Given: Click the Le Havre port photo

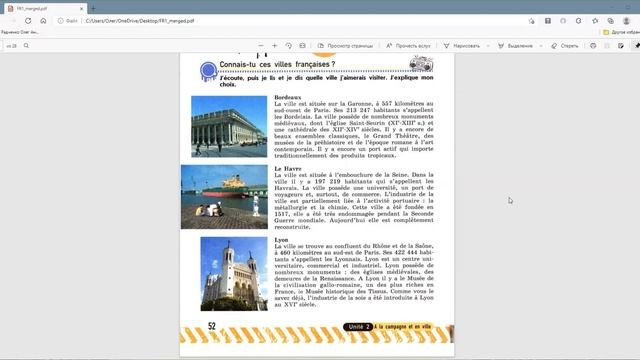Looking at the screenshot, I should coord(224,197).
